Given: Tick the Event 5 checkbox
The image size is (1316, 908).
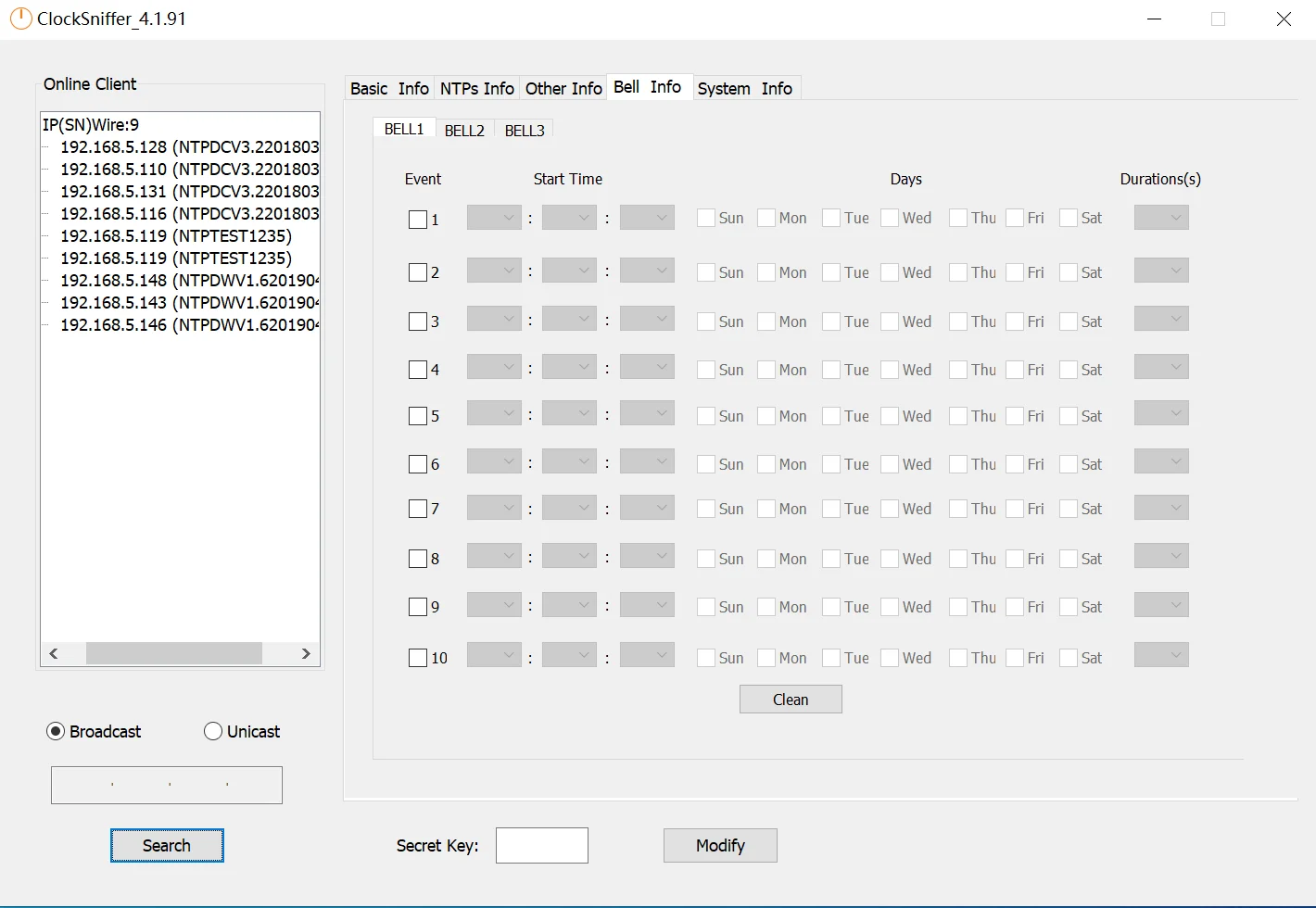Looking at the screenshot, I should point(418,416).
